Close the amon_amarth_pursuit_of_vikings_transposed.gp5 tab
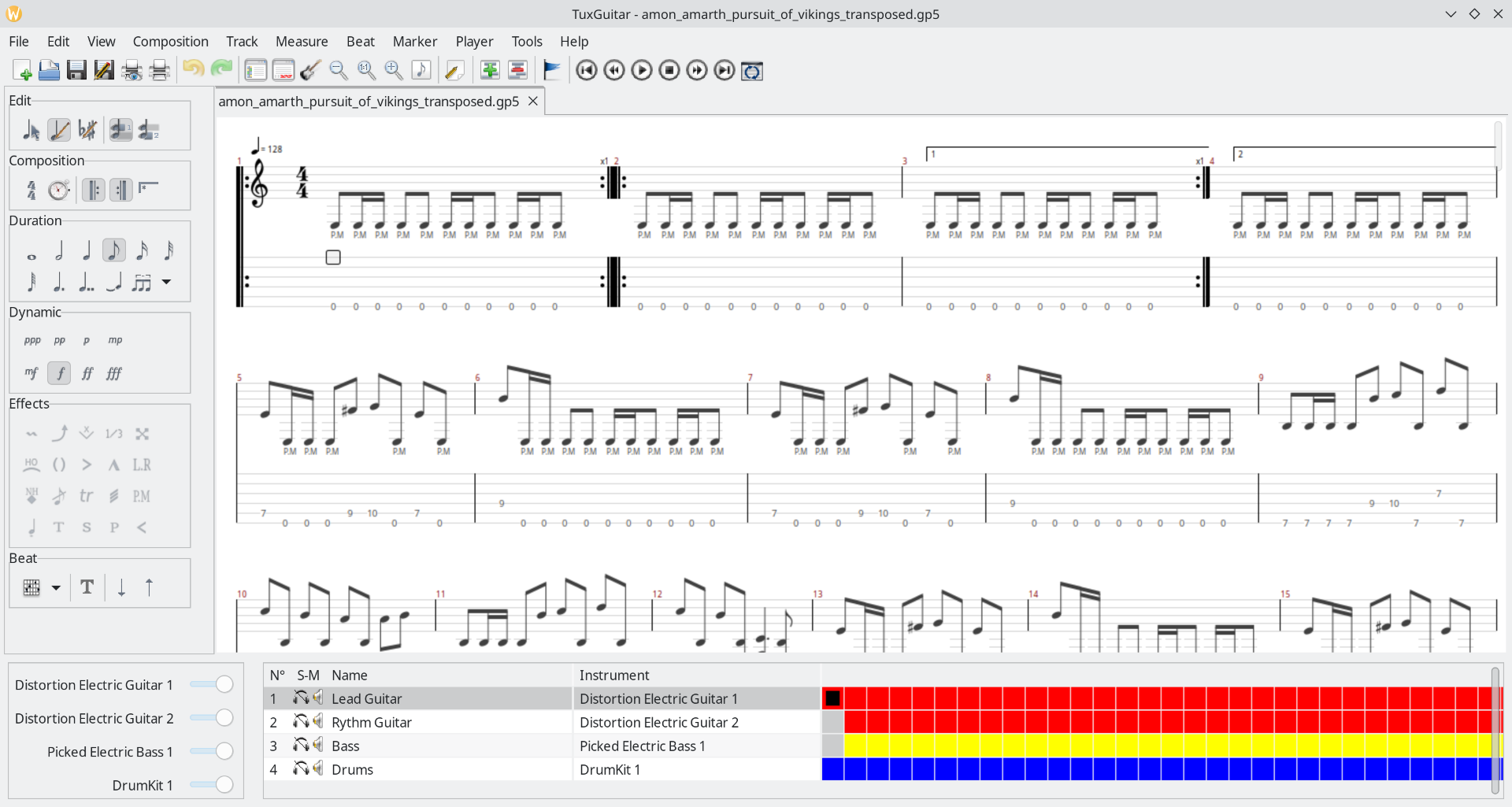This screenshot has width=1512, height=807. (533, 102)
